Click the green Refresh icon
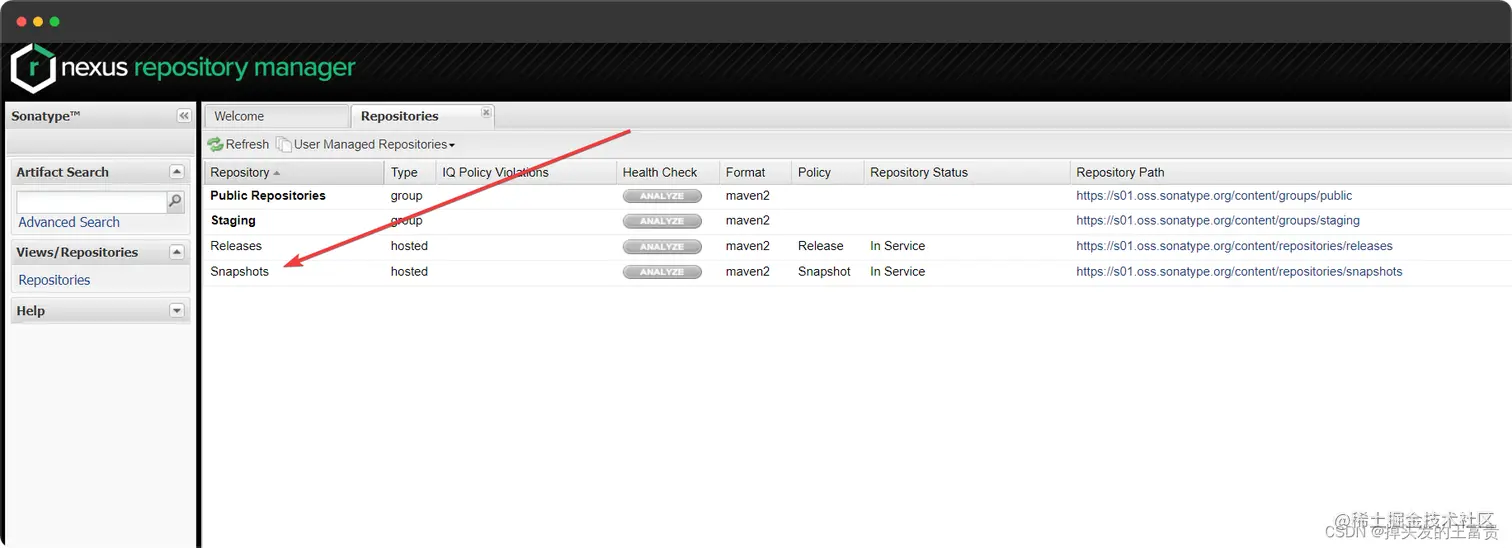Viewport: 1512px width, 548px height. (x=215, y=144)
